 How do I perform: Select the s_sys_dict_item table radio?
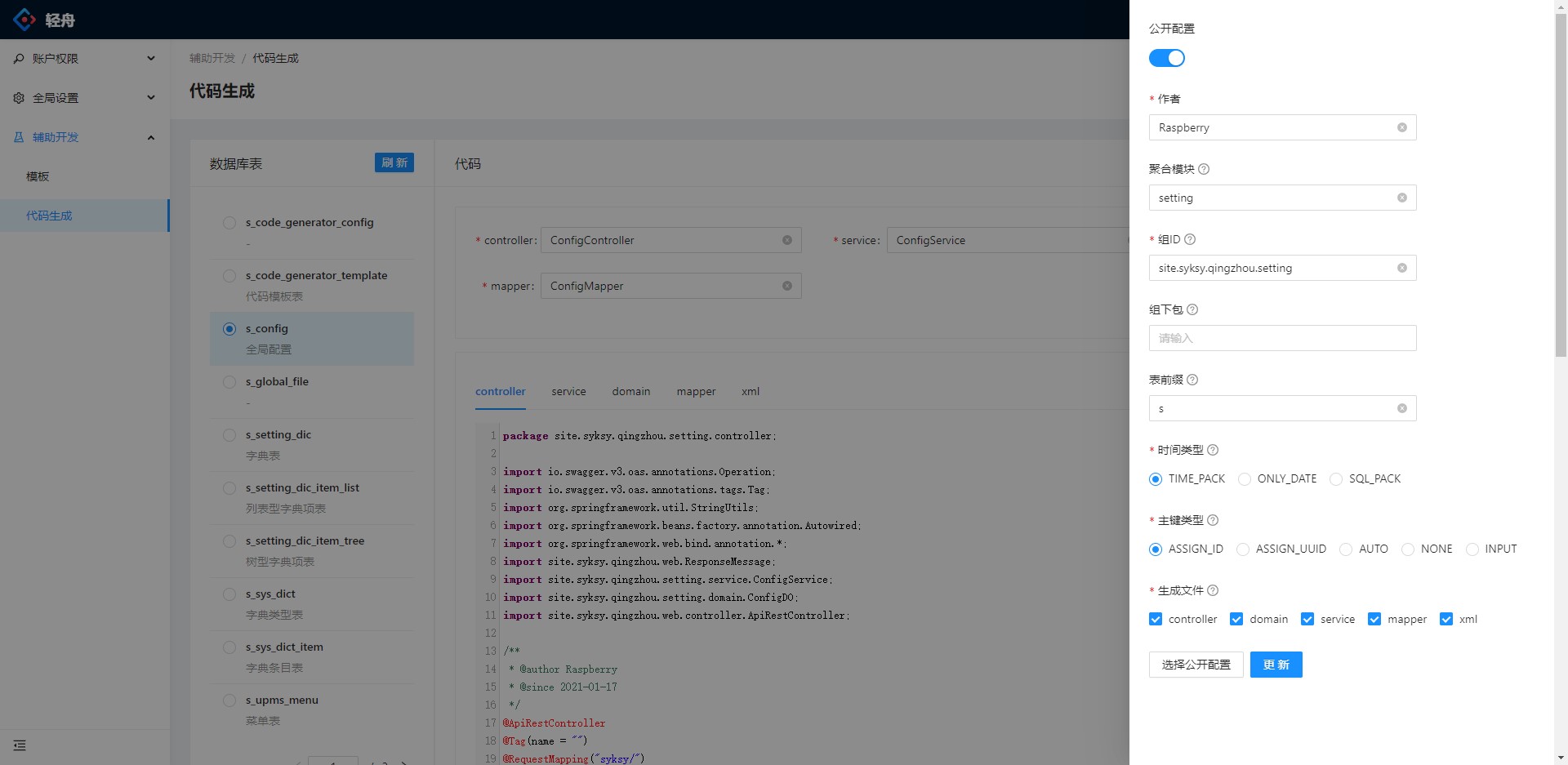(x=229, y=647)
